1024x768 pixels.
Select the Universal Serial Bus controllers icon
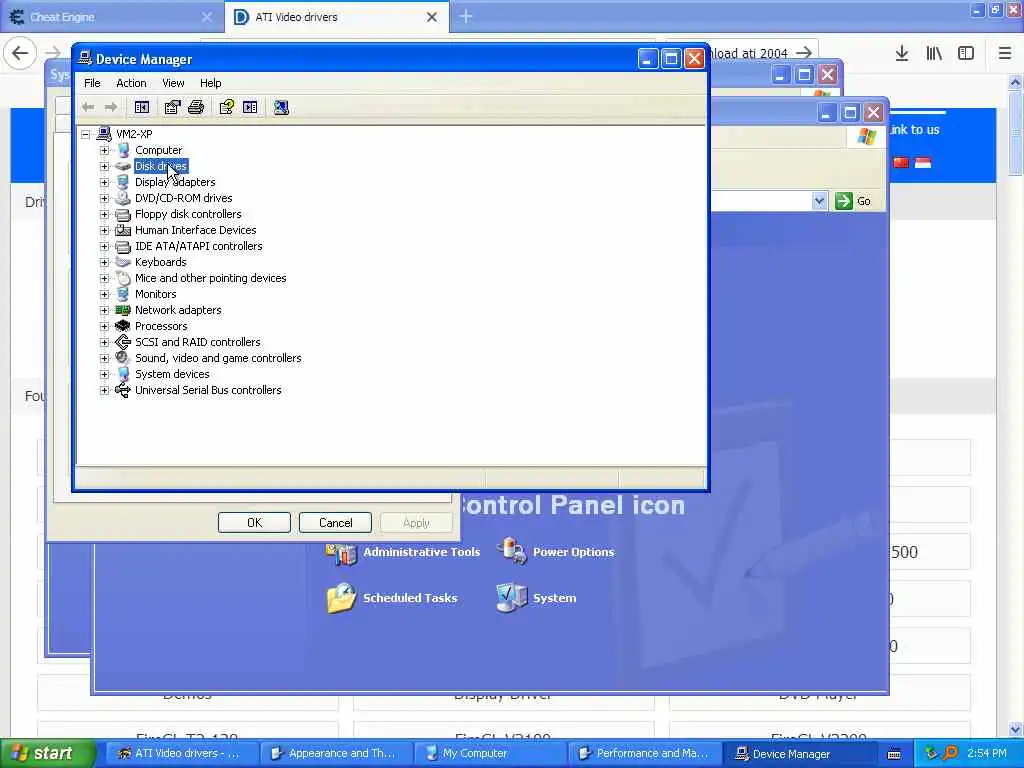pyautogui.click(x=123, y=390)
